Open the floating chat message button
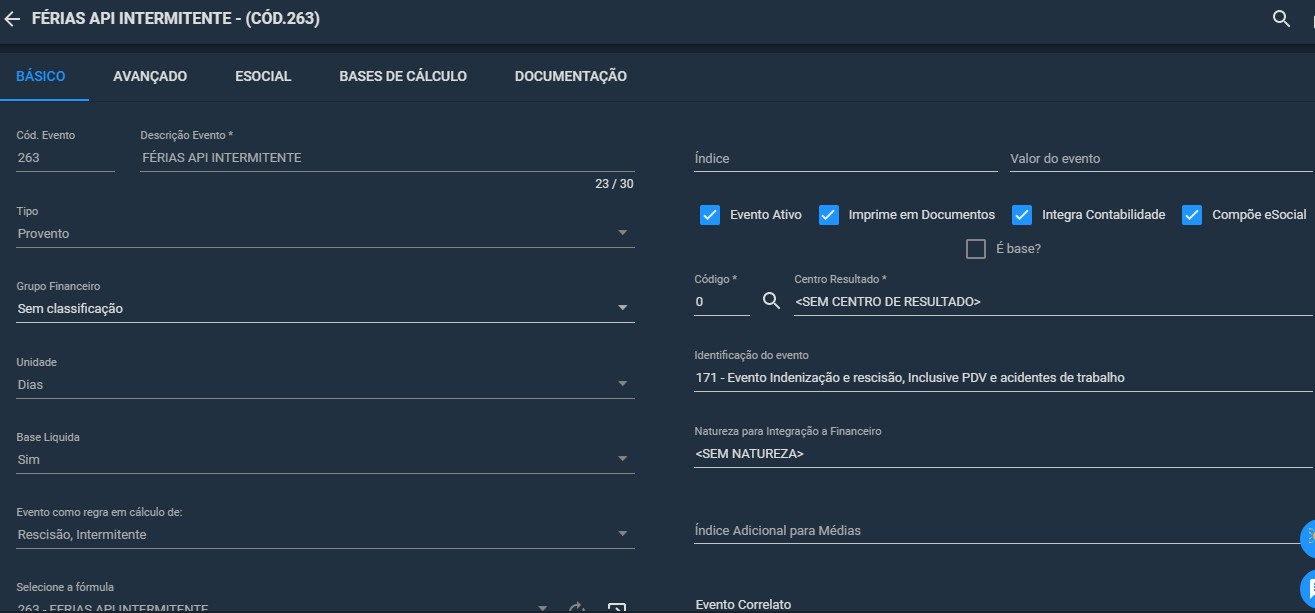 click(1307, 587)
